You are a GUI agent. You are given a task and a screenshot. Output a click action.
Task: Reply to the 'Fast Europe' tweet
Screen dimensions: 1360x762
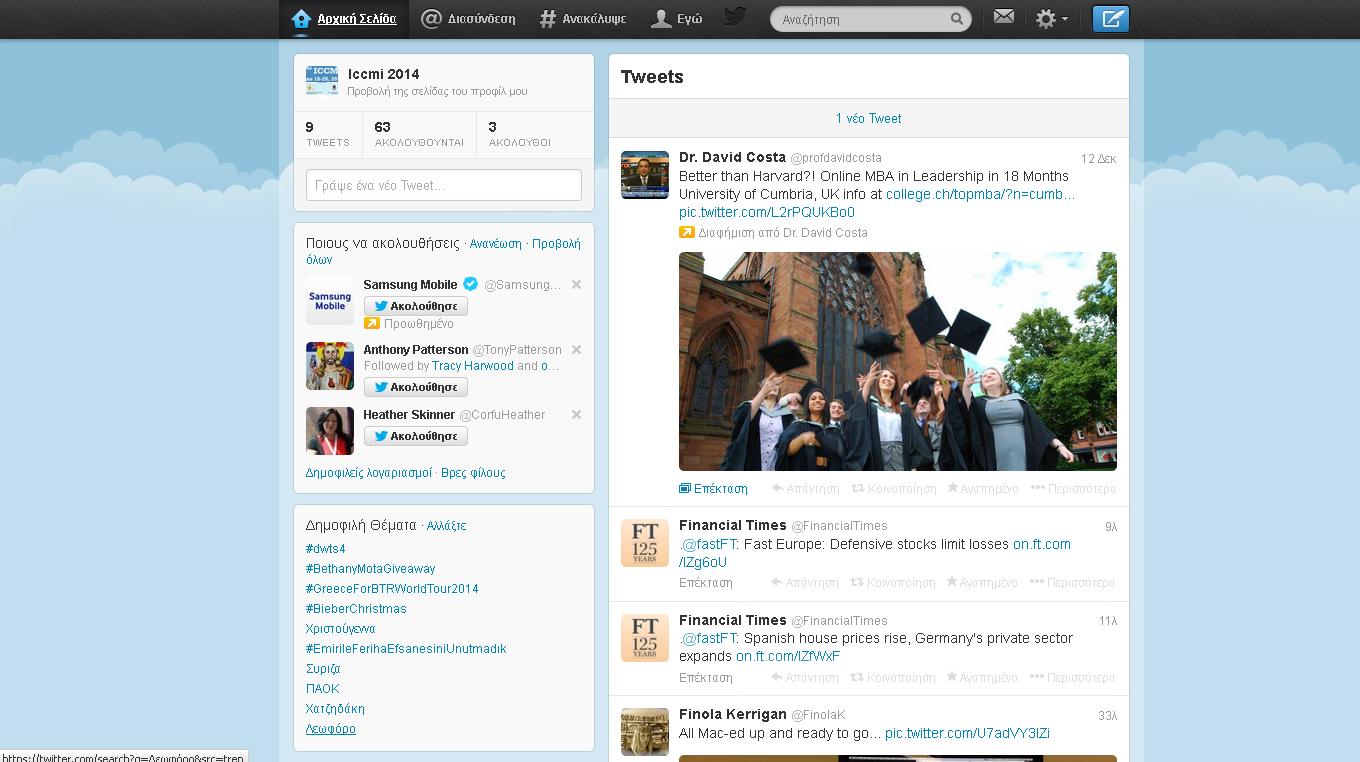(806, 583)
